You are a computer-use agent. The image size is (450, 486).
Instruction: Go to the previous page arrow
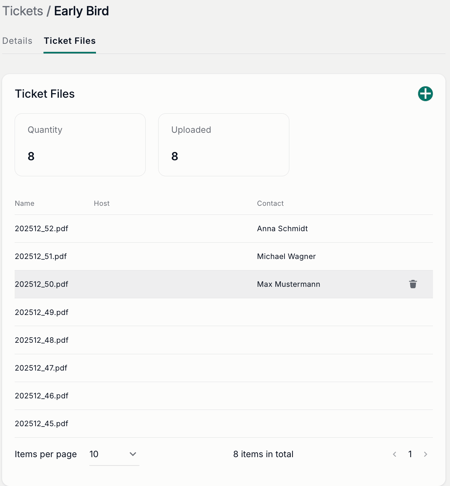(x=395, y=454)
